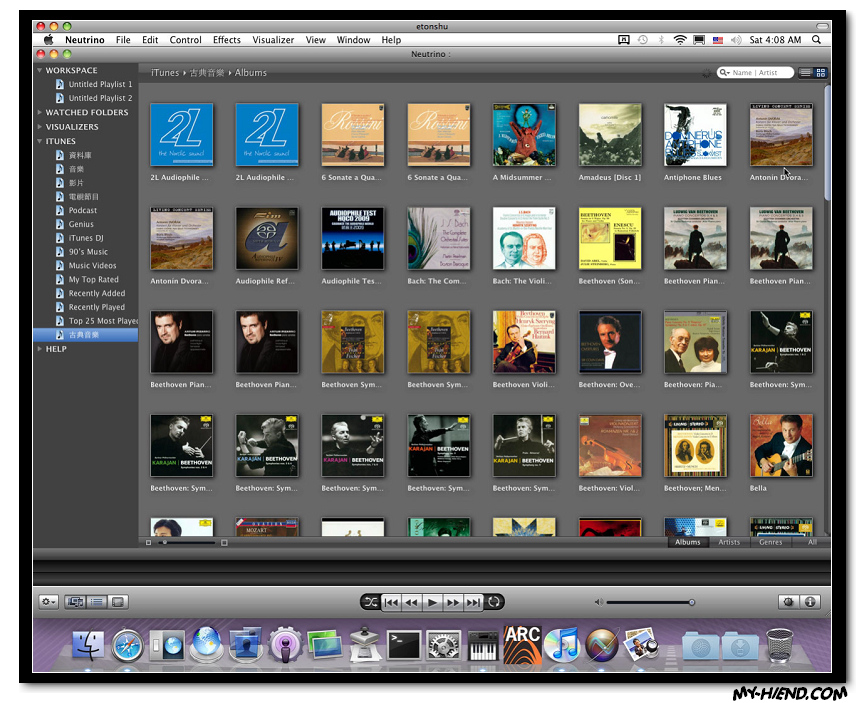
Task: Switch to the first view-mode icon
Action: click(x=75, y=601)
